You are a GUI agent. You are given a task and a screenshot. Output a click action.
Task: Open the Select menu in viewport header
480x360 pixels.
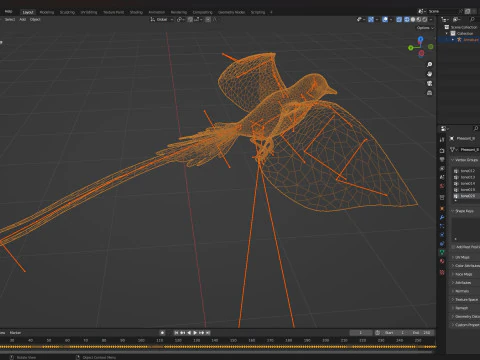pos(10,20)
